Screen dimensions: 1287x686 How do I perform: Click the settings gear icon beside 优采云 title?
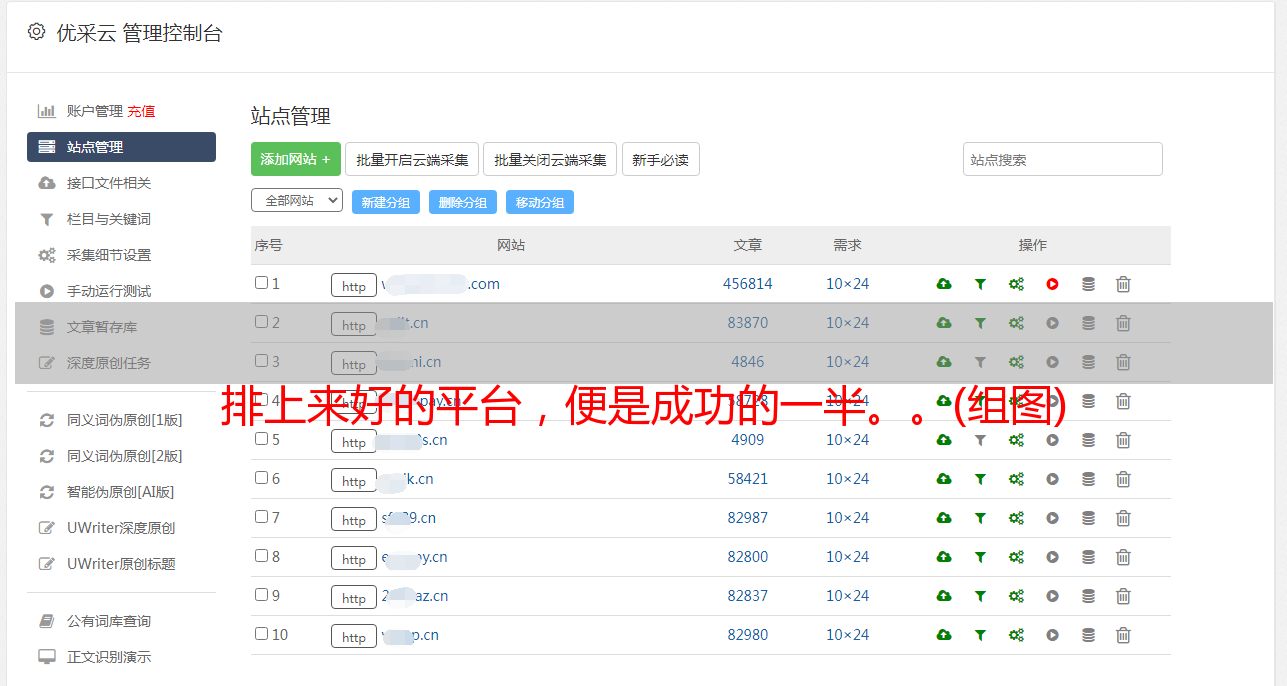(x=37, y=32)
